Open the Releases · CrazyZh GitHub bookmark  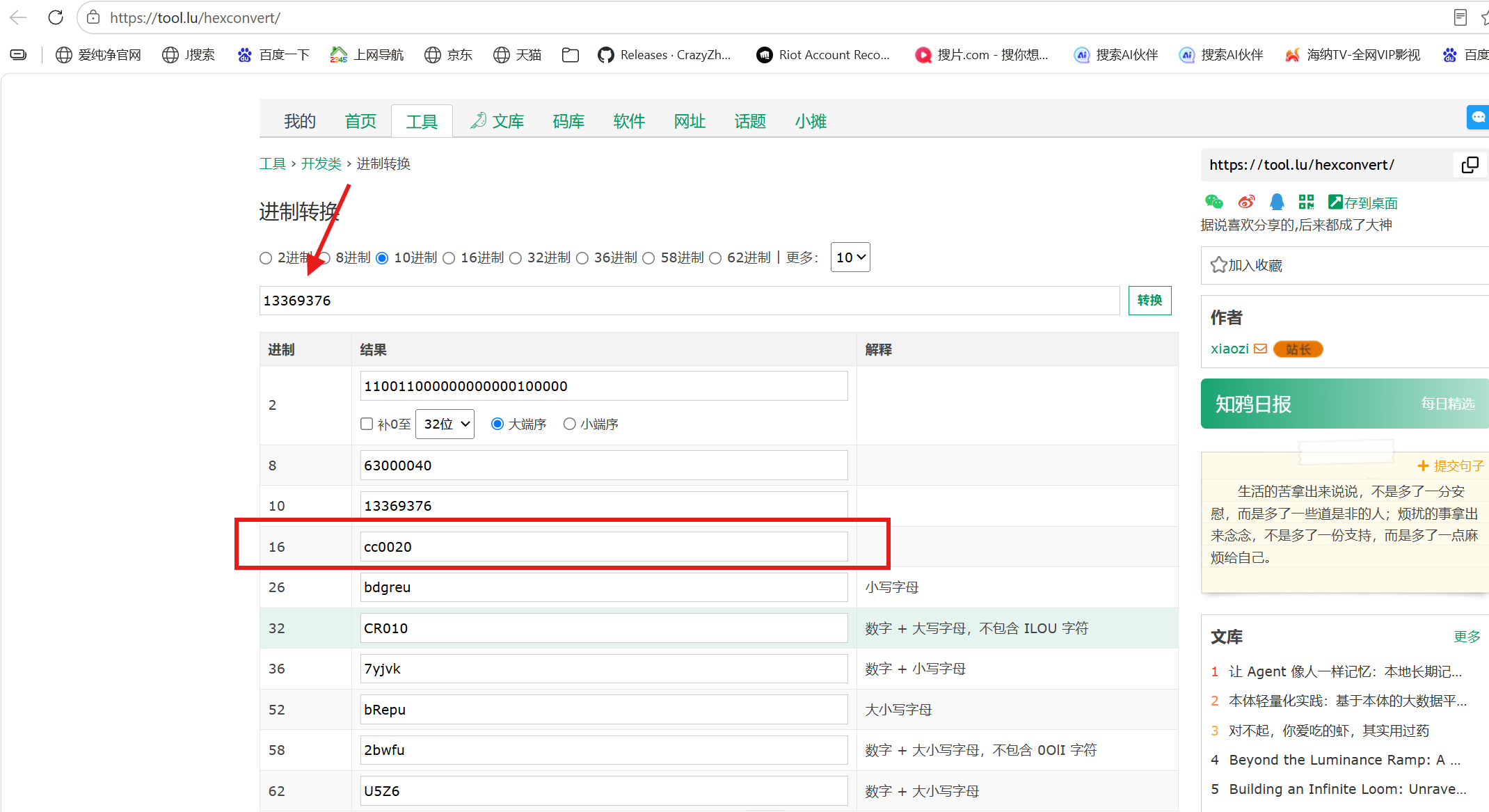click(x=664, y=55)
